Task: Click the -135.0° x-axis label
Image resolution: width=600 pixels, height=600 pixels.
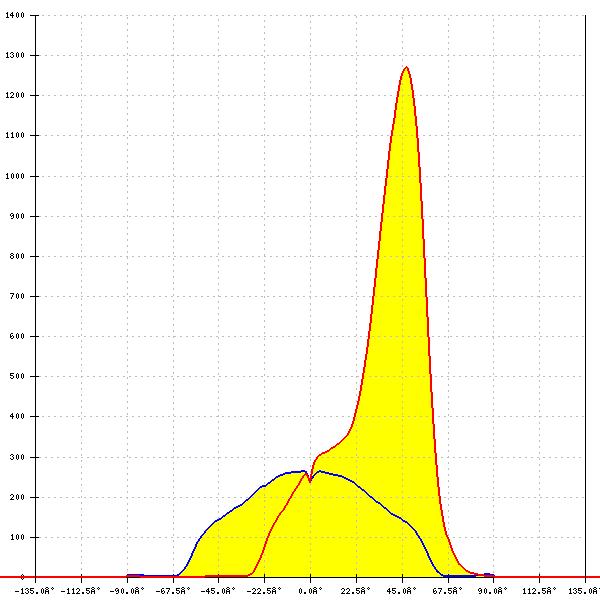Action: pyautogui.click(x=35, y=591)
